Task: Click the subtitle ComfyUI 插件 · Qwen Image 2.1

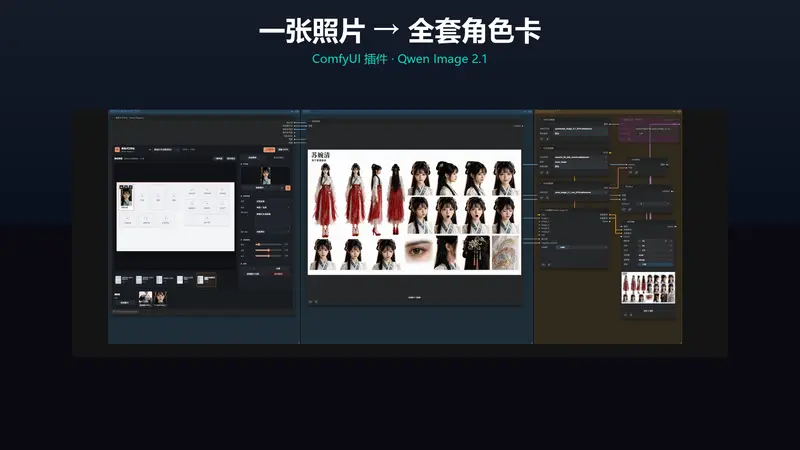Action: pyautogui.click(x=399, y=59)
